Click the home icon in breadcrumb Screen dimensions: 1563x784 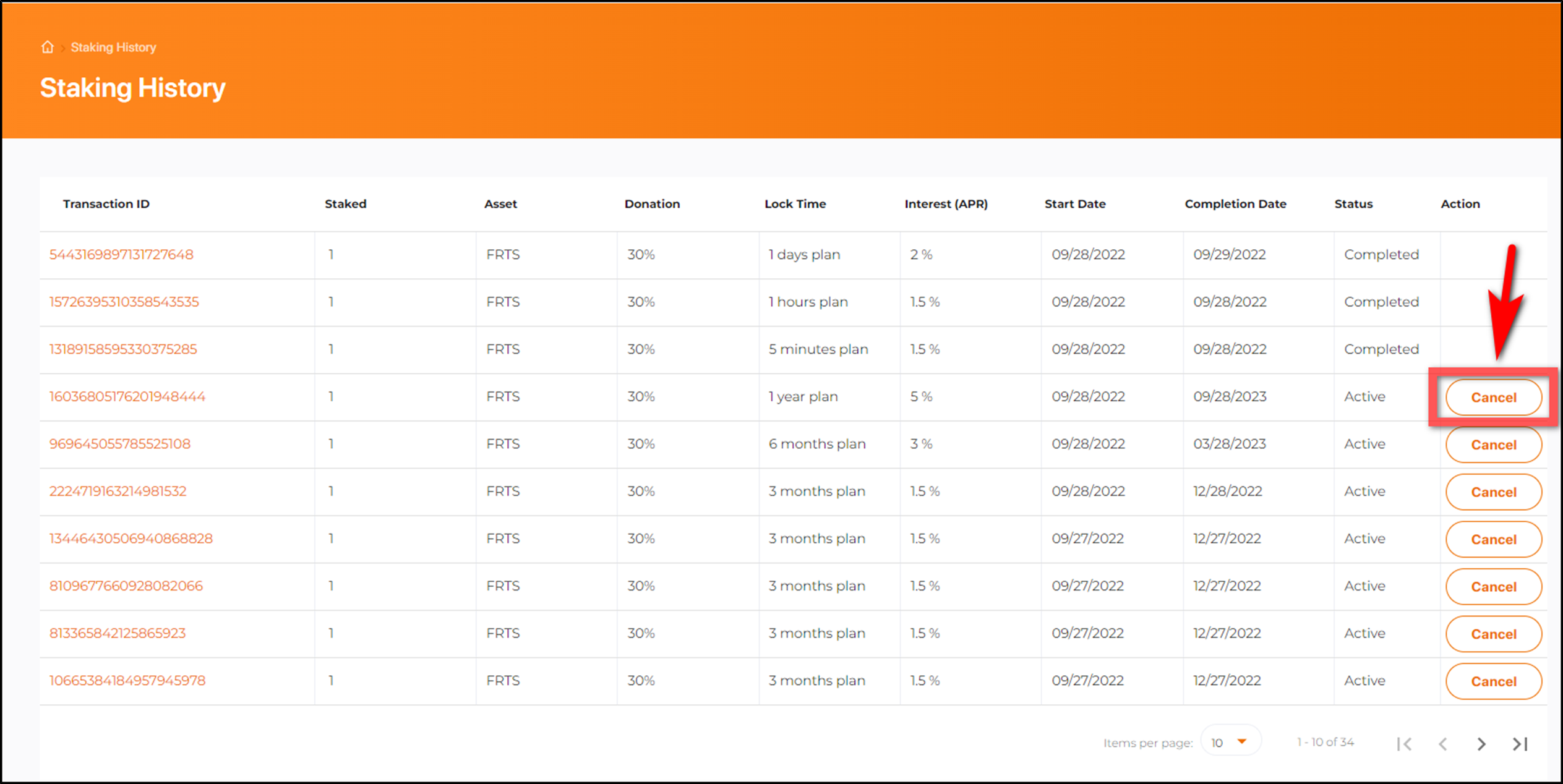tap(47, 47)
